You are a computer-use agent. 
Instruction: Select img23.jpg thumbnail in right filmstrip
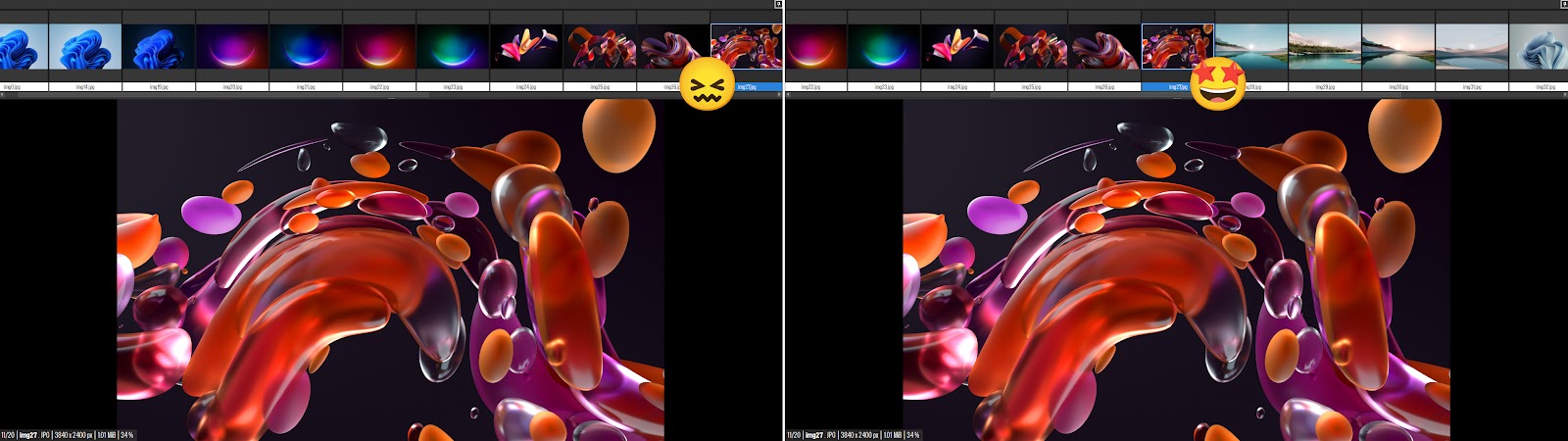[884, 46]
